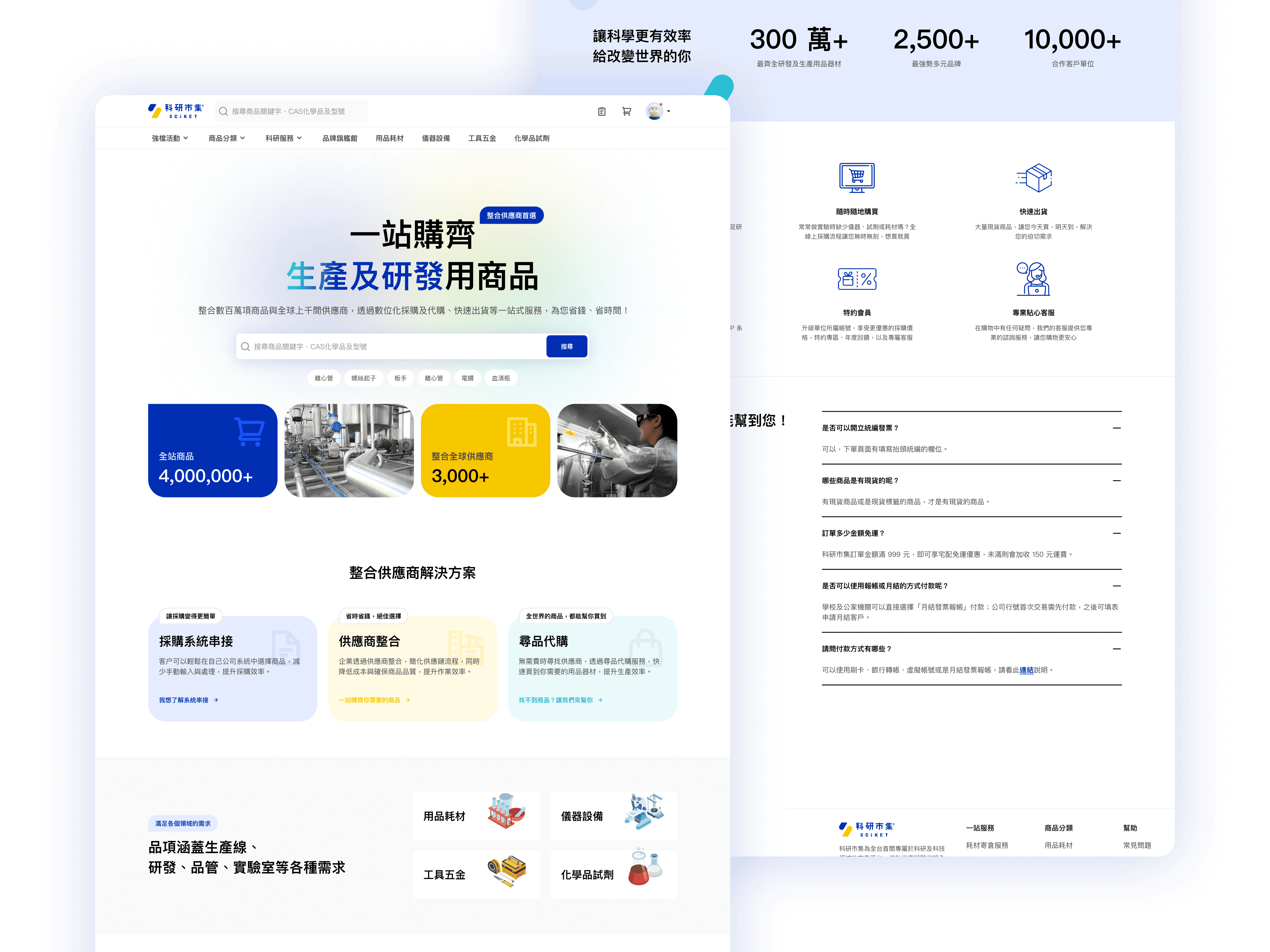Click the 快速出貨 package box icon

pyautogui.click(x=1035, y=177)
